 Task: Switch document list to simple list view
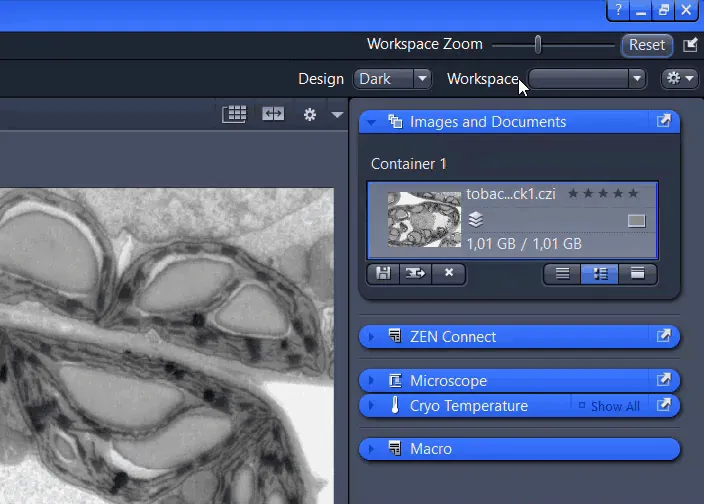coord(562,273)
